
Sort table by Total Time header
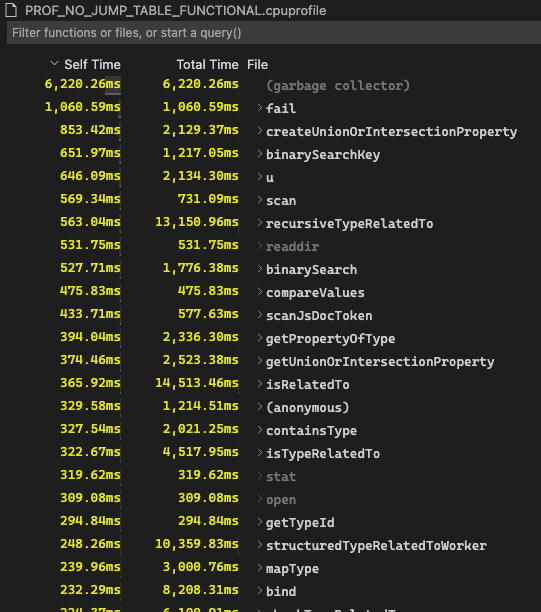tap(207, 64)
